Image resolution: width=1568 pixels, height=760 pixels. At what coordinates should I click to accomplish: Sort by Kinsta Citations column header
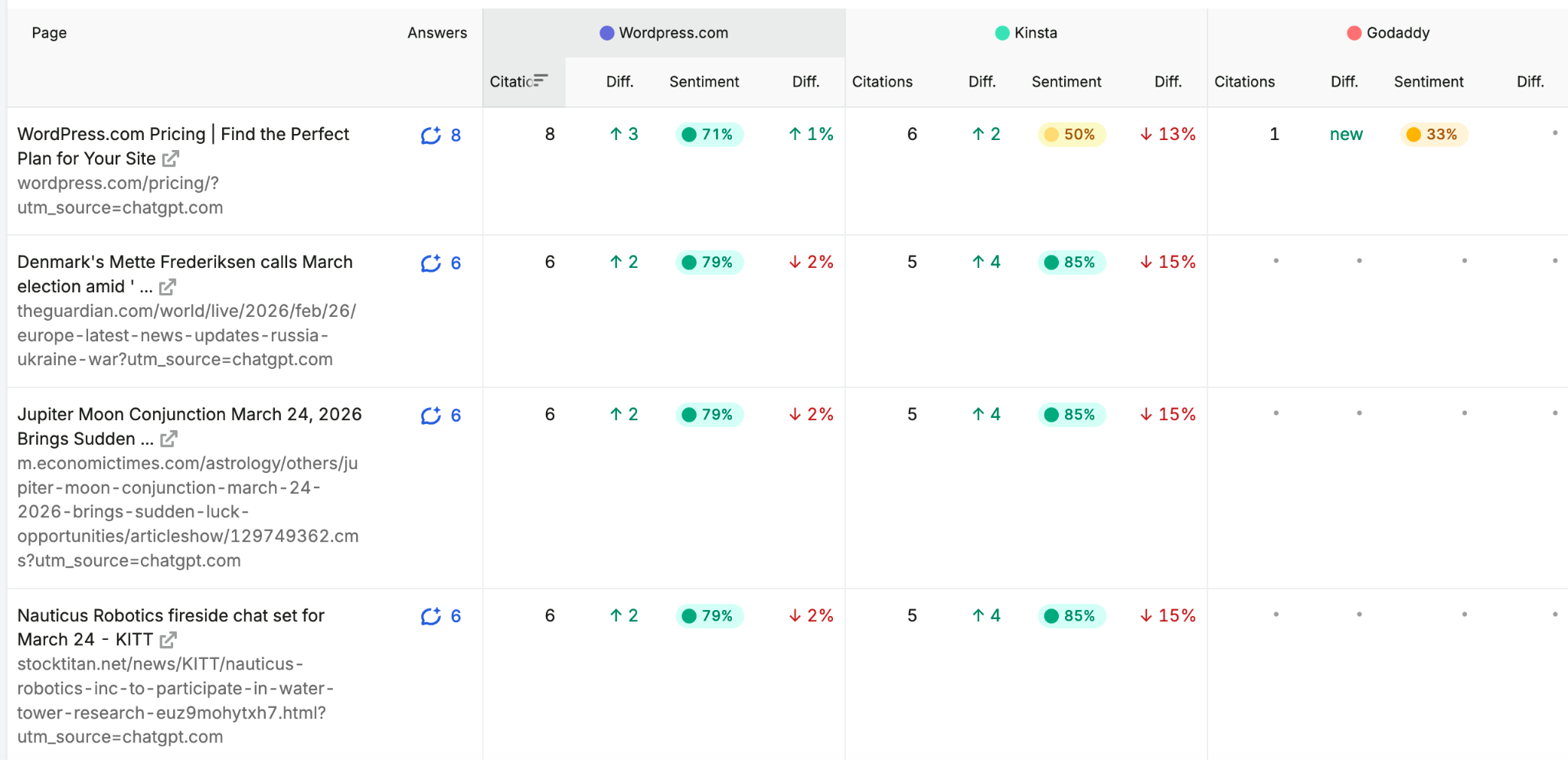pos(882,82)
